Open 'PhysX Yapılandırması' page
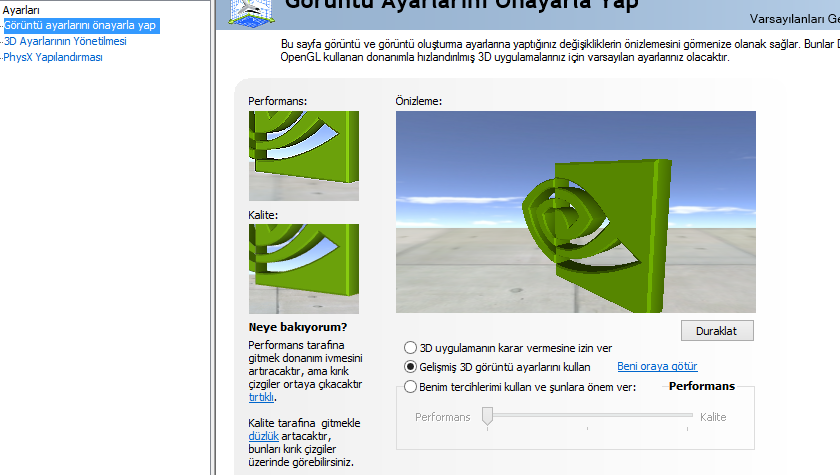Viewport: 840px width, 475px height. pos(53,57)
